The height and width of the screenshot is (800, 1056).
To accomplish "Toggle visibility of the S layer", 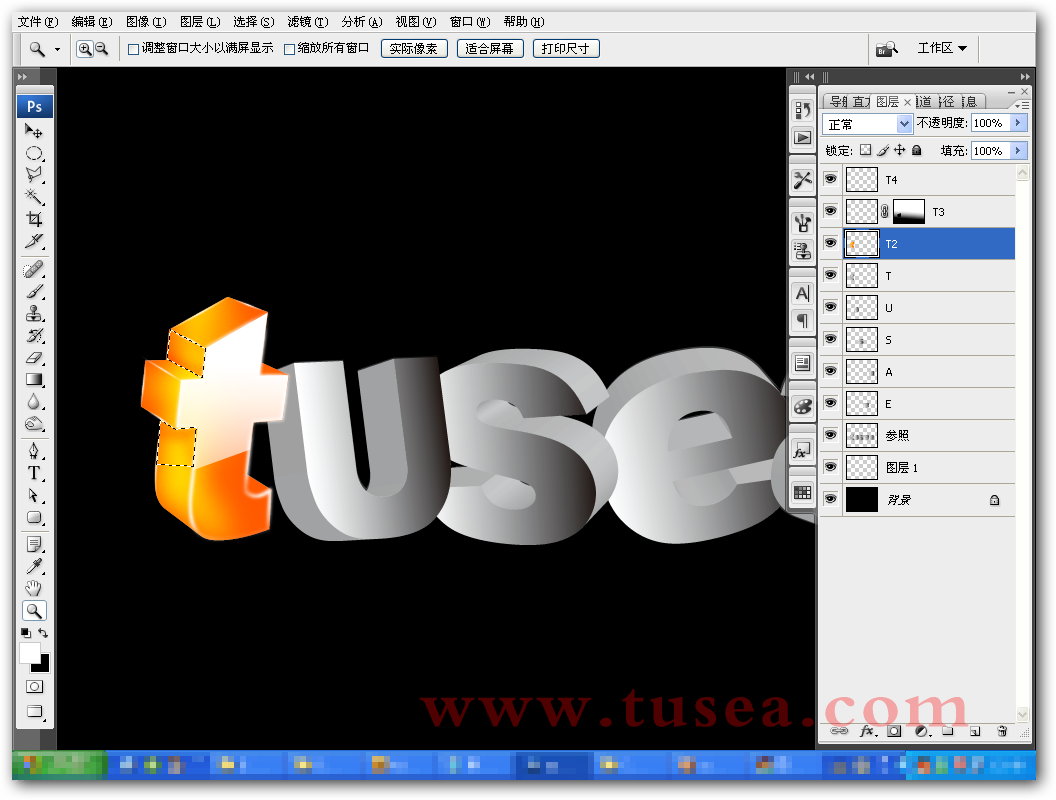I will (830, 339).
